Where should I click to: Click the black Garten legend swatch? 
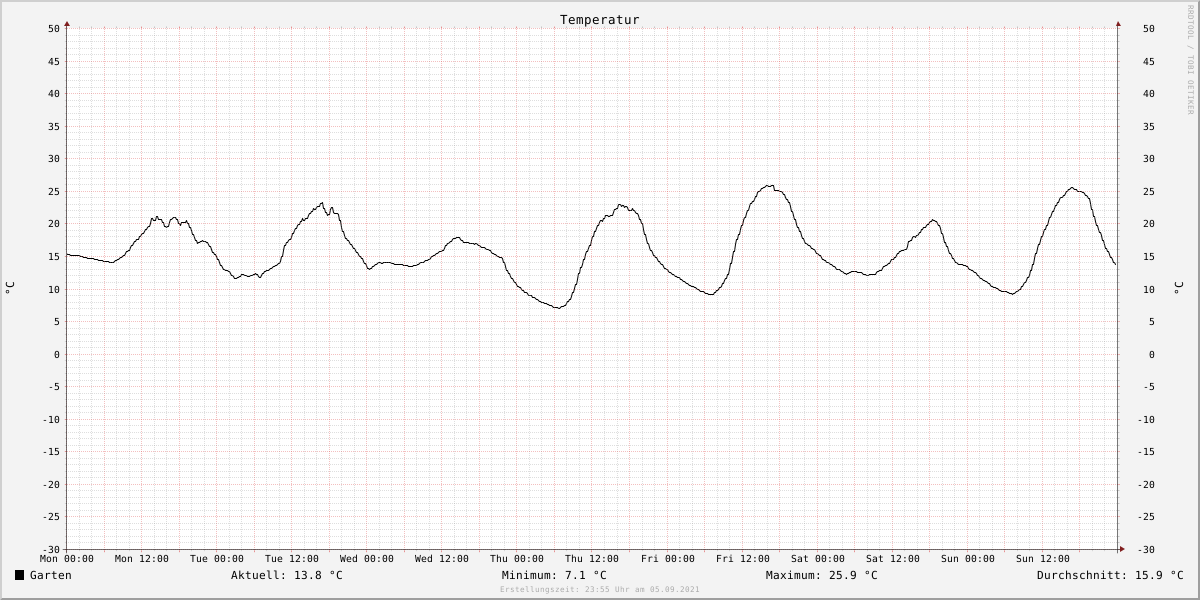(20, 575)
